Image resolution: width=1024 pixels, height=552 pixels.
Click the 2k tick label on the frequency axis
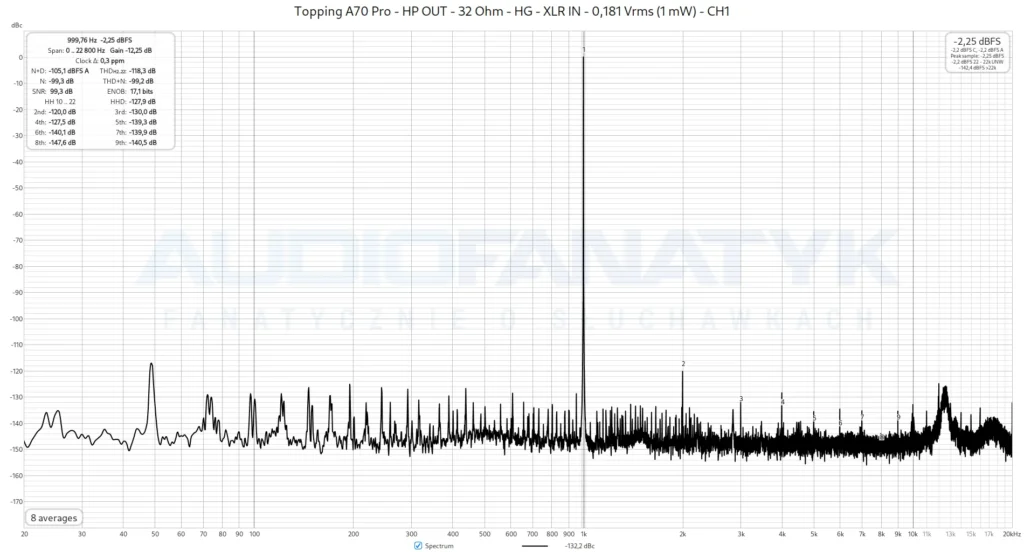(x=682, y=534)
